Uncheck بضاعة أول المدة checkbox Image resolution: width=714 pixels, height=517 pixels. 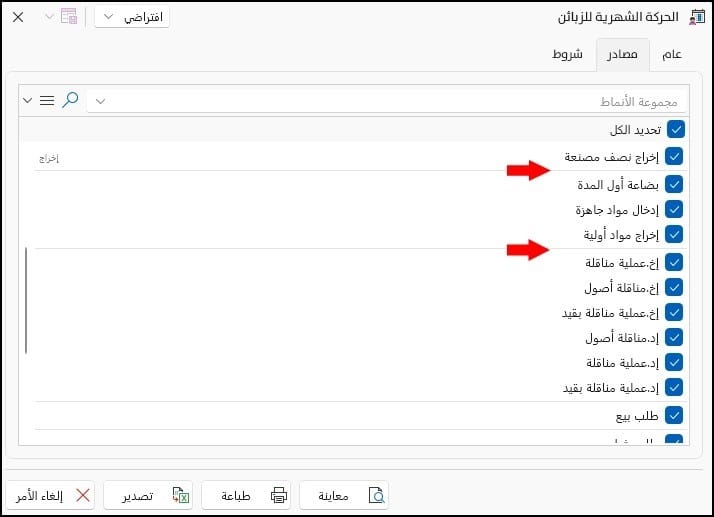point(674,184)
